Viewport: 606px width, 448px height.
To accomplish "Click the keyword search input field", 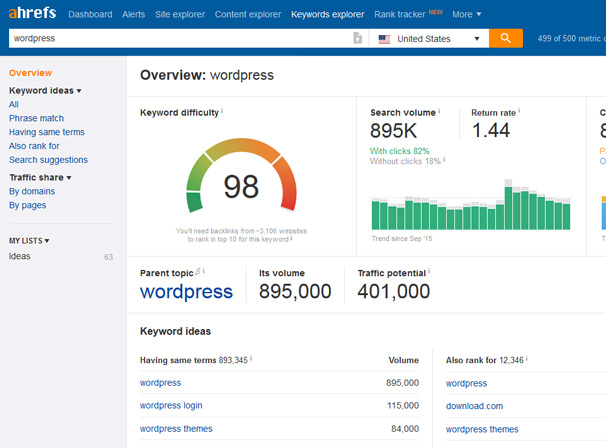I will (x=180, y=38).
